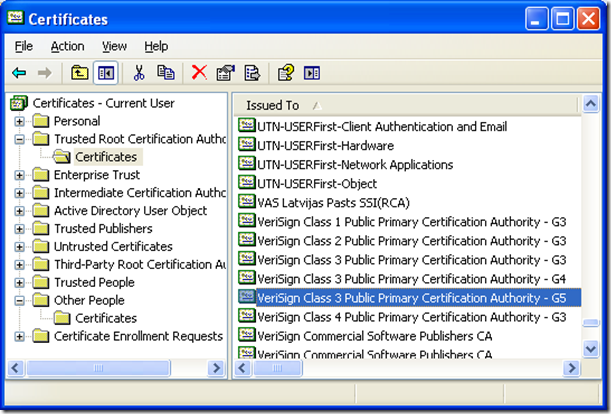
Task: Click list pane horizontal scroll left arrow
Action: [x=243, y=368]
